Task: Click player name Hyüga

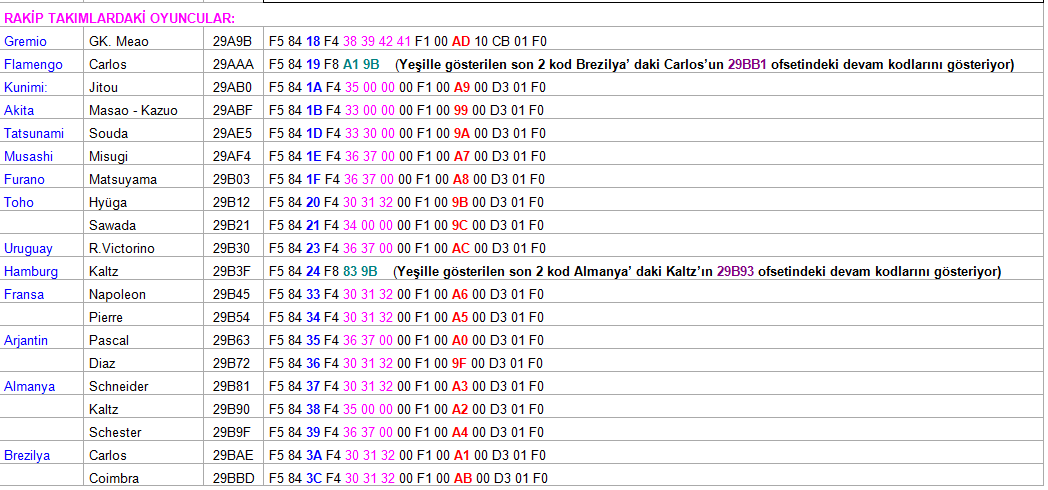Action: tap(108, 203)
